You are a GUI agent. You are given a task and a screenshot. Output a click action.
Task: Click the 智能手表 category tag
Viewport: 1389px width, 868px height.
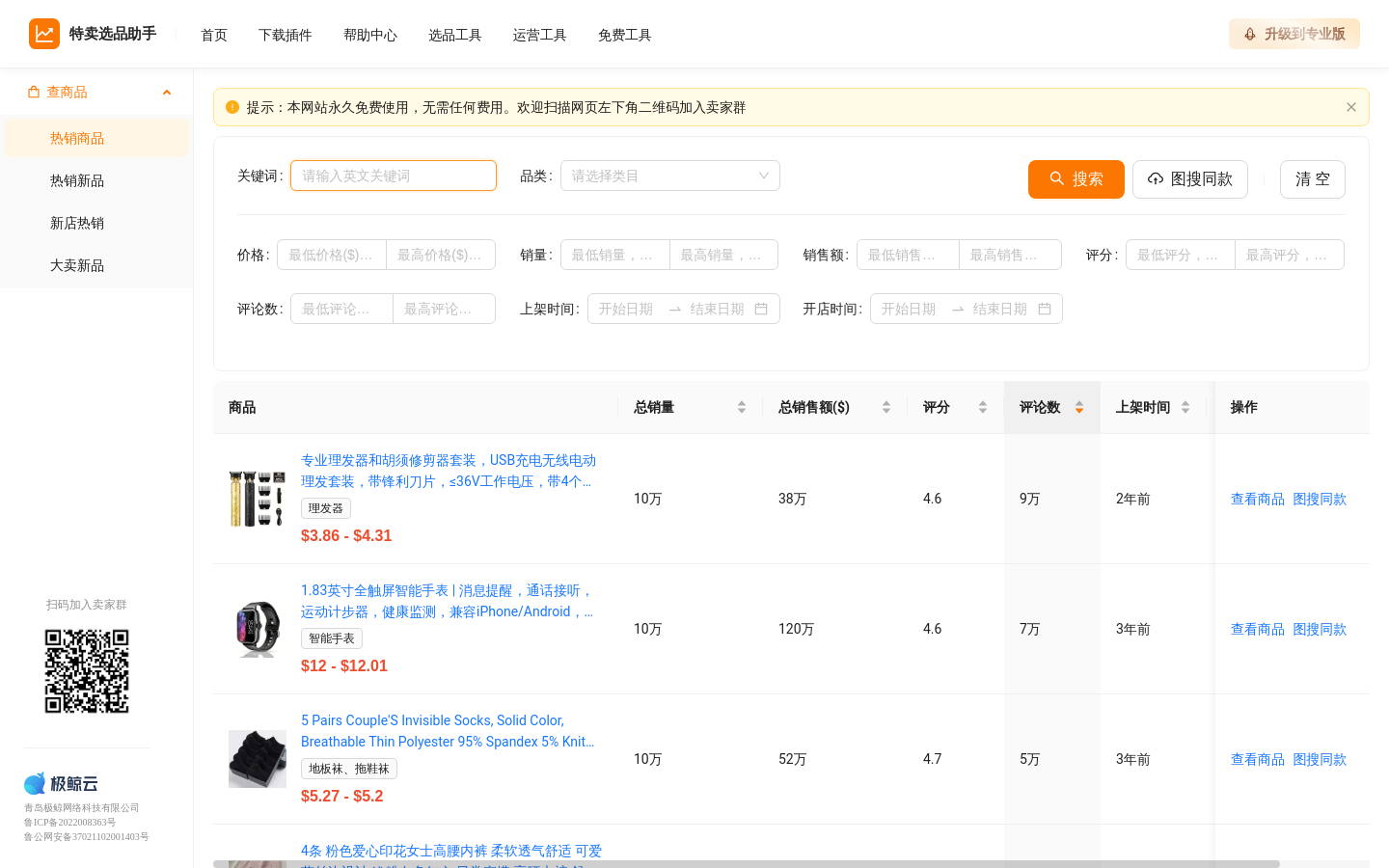point(332,638)
